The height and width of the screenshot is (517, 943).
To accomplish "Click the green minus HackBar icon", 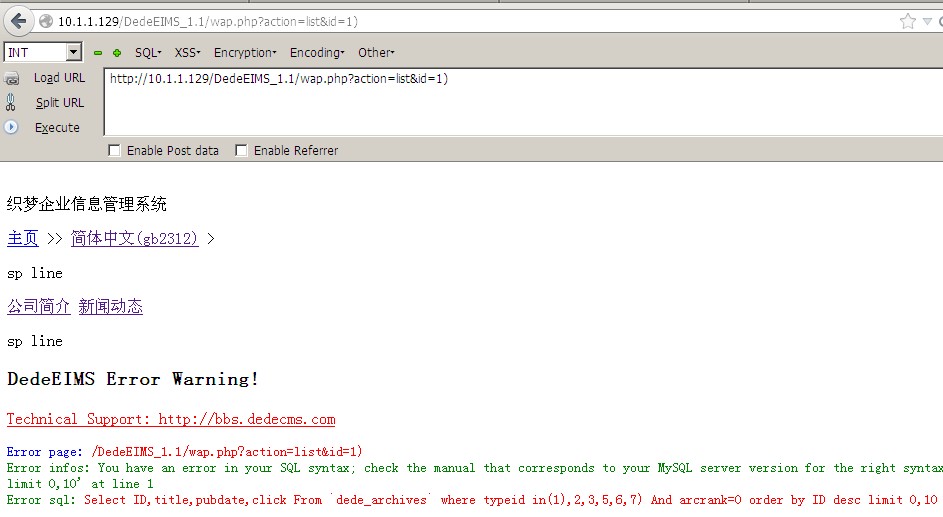I will (98, 53).
